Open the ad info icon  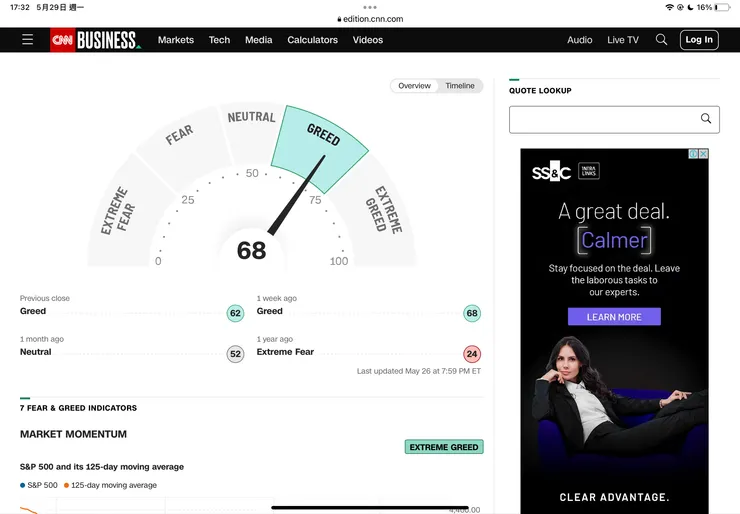point(692,154)
